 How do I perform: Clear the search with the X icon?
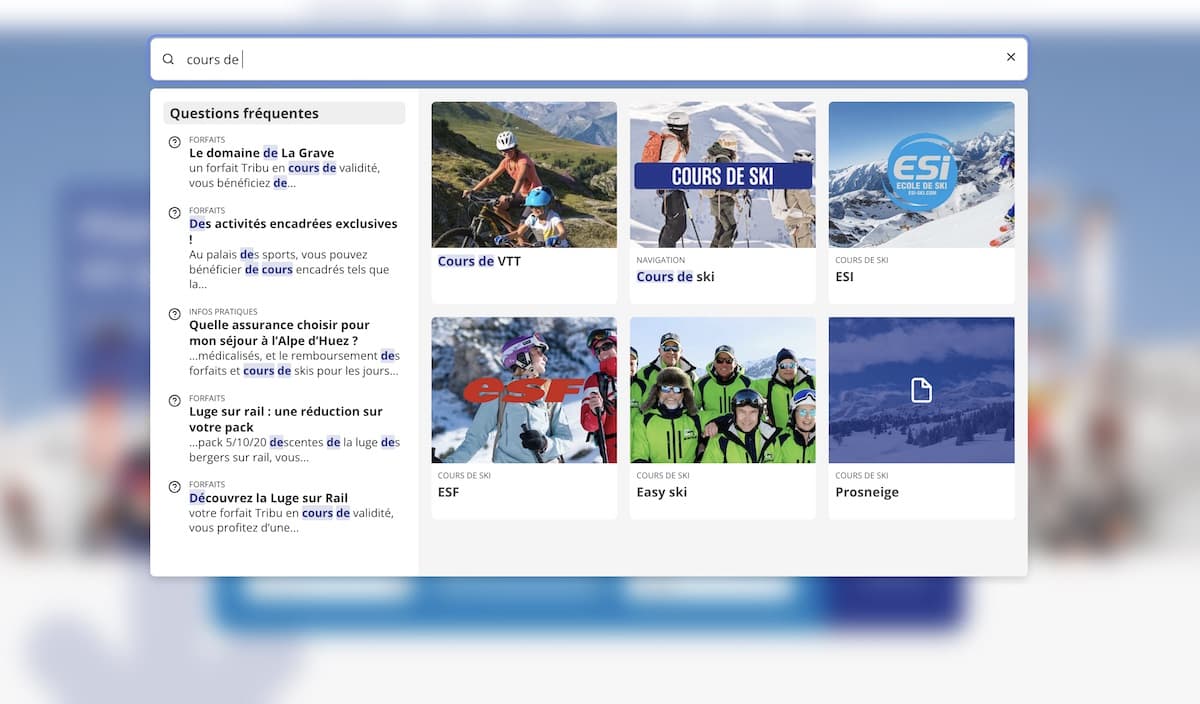tap(1011, 57)
